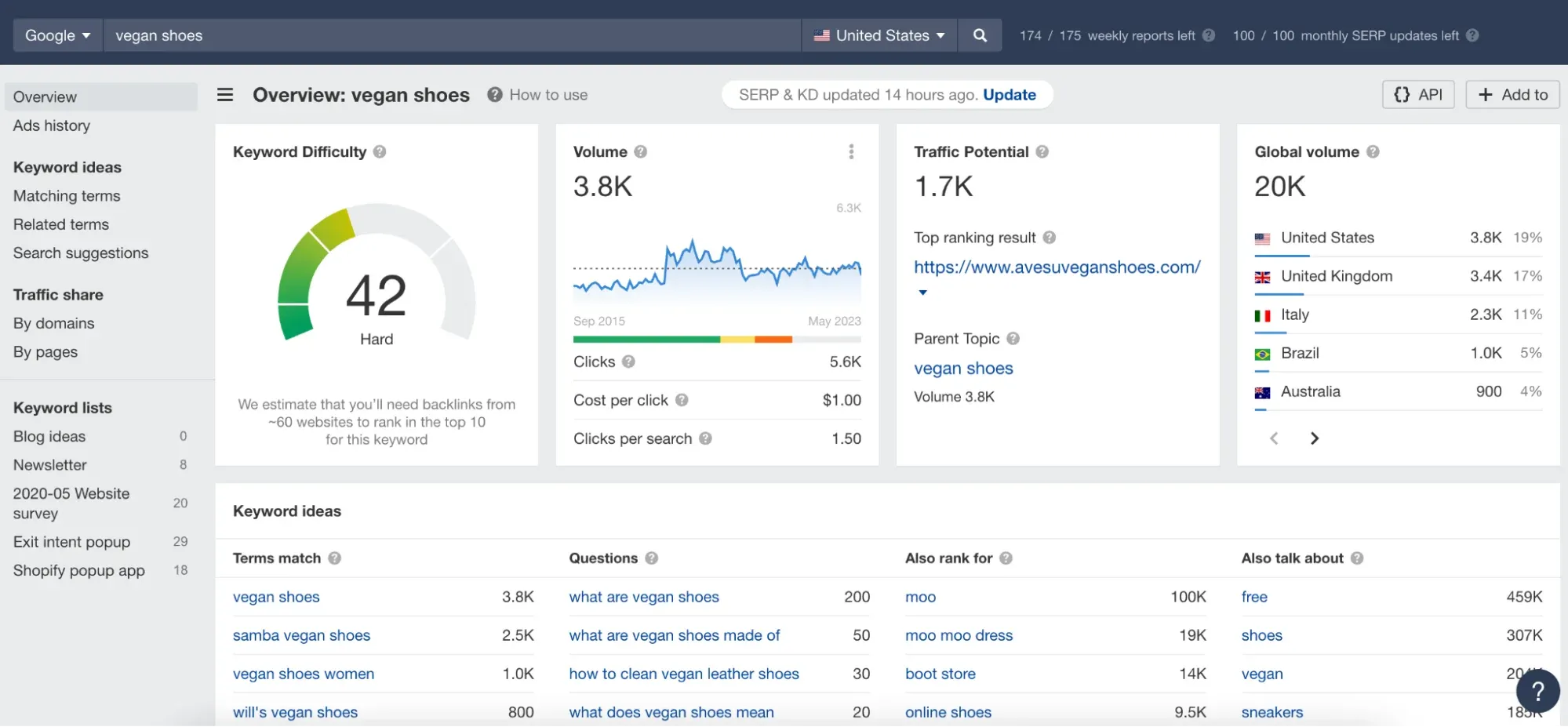Click the Update link for SERP data
Screen dimensions: 1568x727
tap(1009, 95)
